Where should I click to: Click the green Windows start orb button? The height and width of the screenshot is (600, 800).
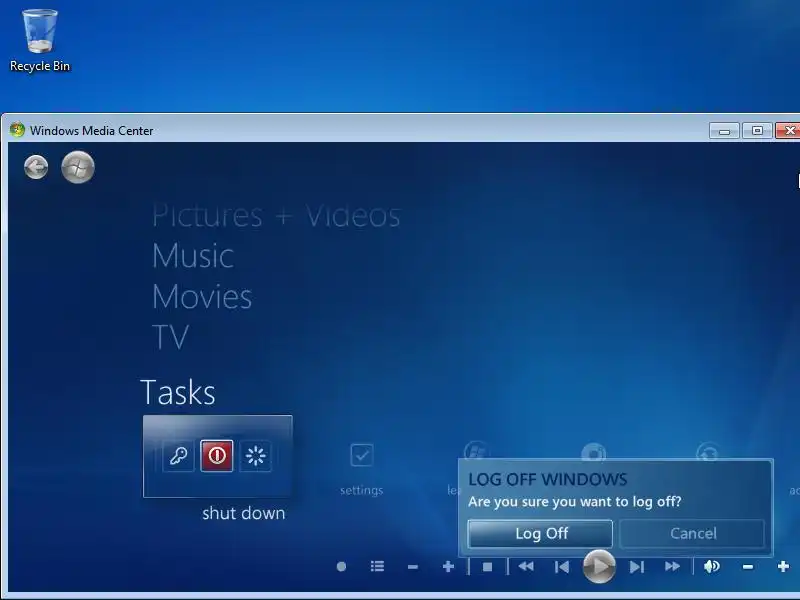[x=78, y=167]
